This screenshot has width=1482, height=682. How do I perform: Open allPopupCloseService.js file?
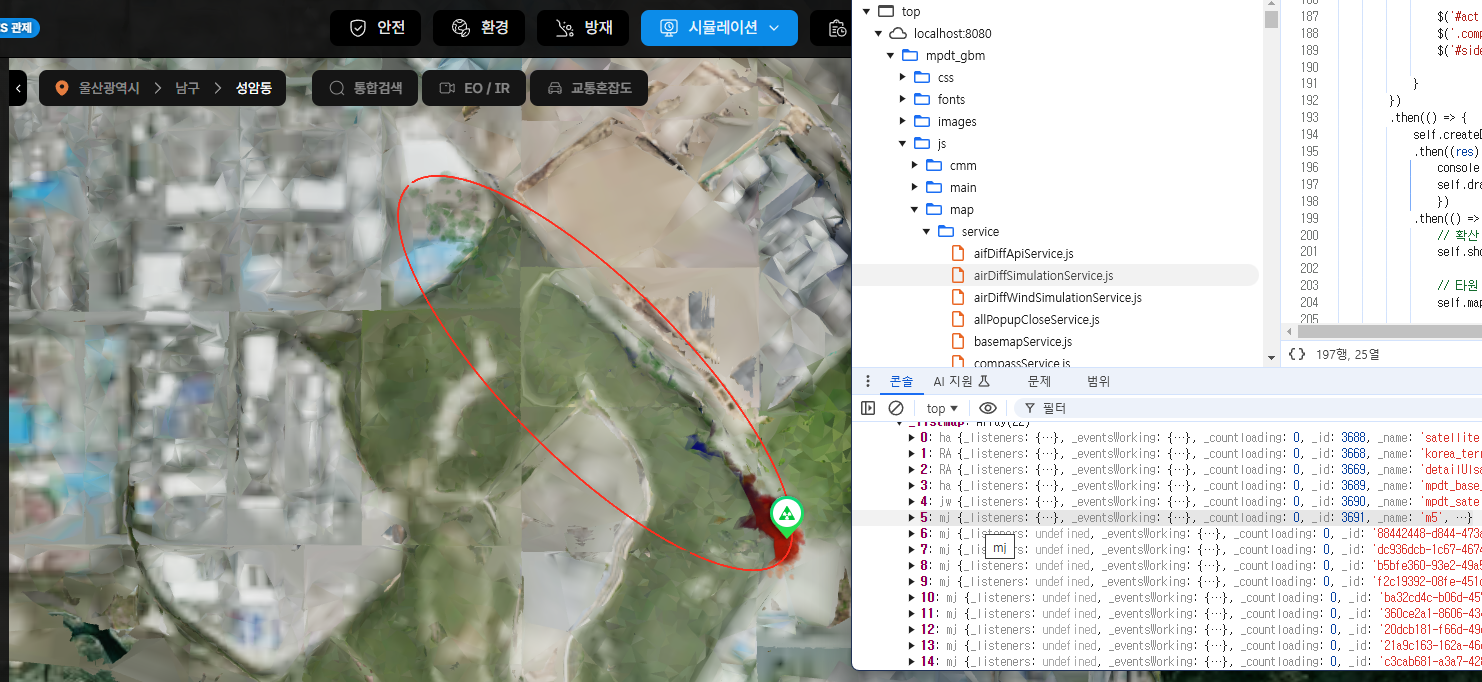(1036, 319)
